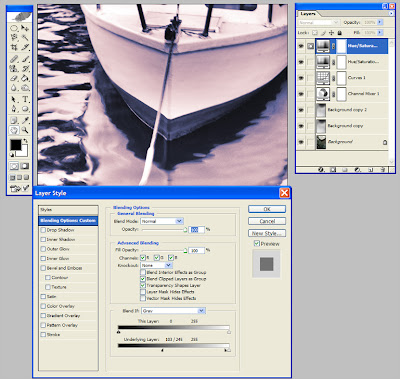The image size is (400, 379).
Task: Select the Zoom magnifier tool
Action: [25, 130]
